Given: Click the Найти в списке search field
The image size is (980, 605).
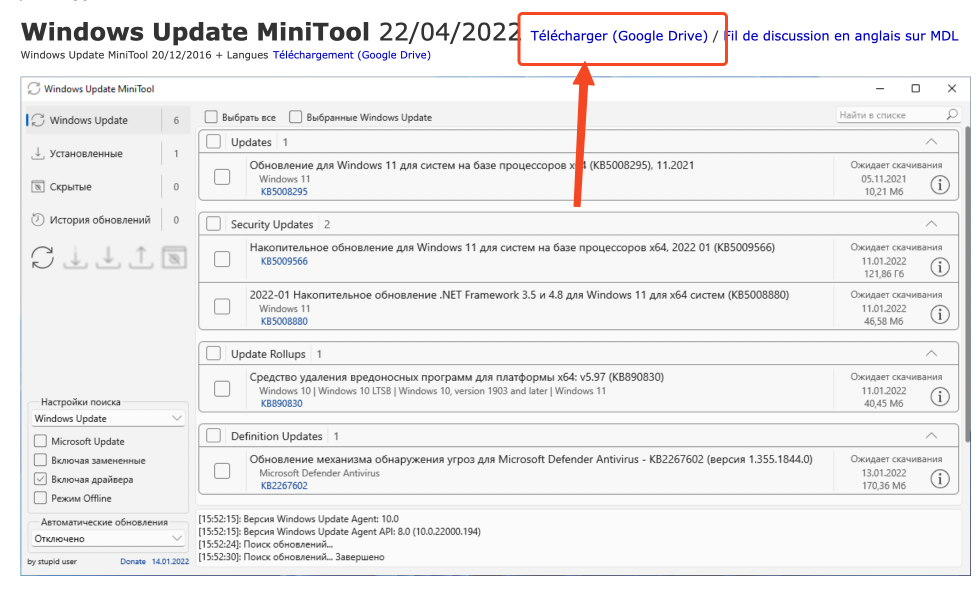Looking at the screenshot, I should coord(888,115).
